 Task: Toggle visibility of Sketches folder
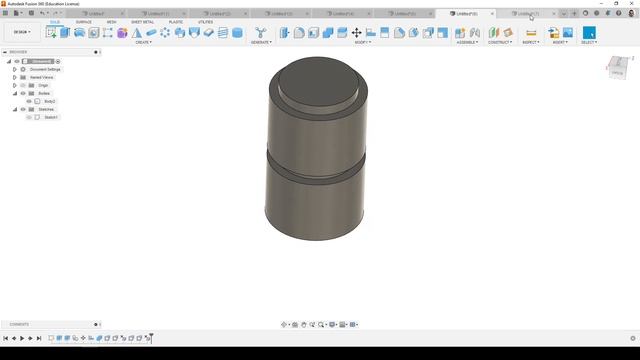point(23,109)
